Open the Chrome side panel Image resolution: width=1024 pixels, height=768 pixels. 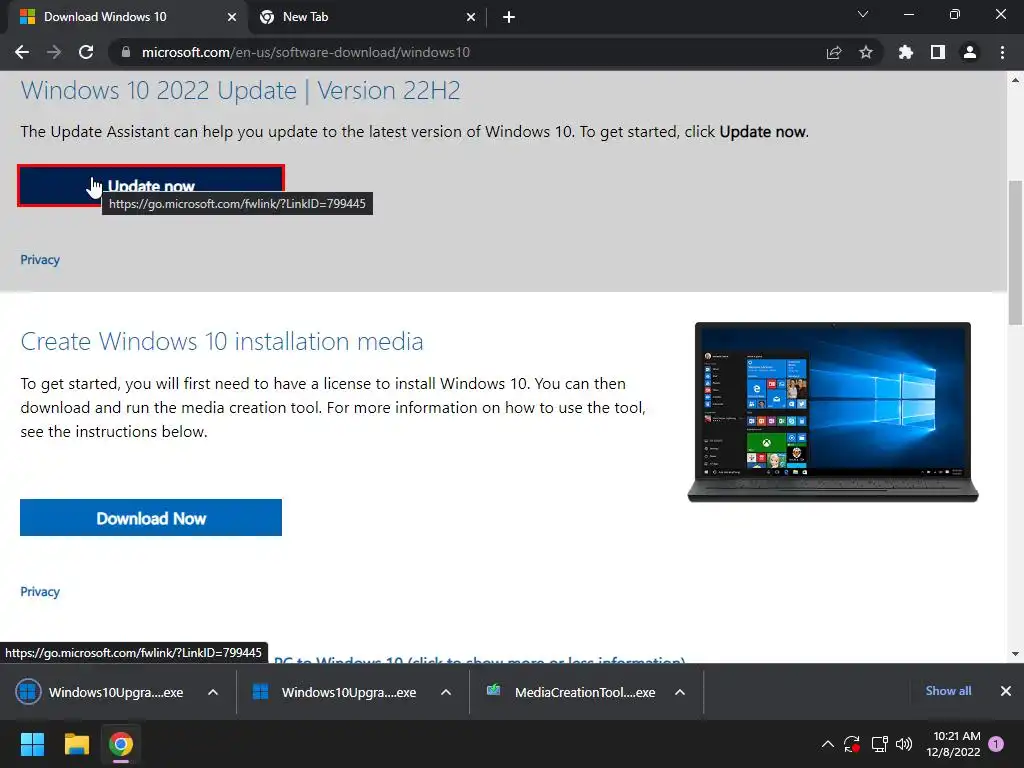pyautogui.click(x=938, y=52)
